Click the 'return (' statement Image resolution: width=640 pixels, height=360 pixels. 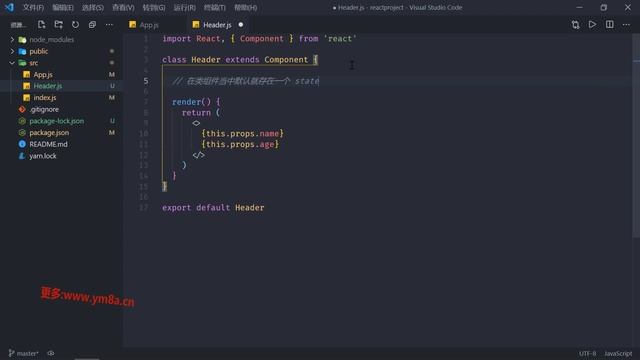click(201, 113)
